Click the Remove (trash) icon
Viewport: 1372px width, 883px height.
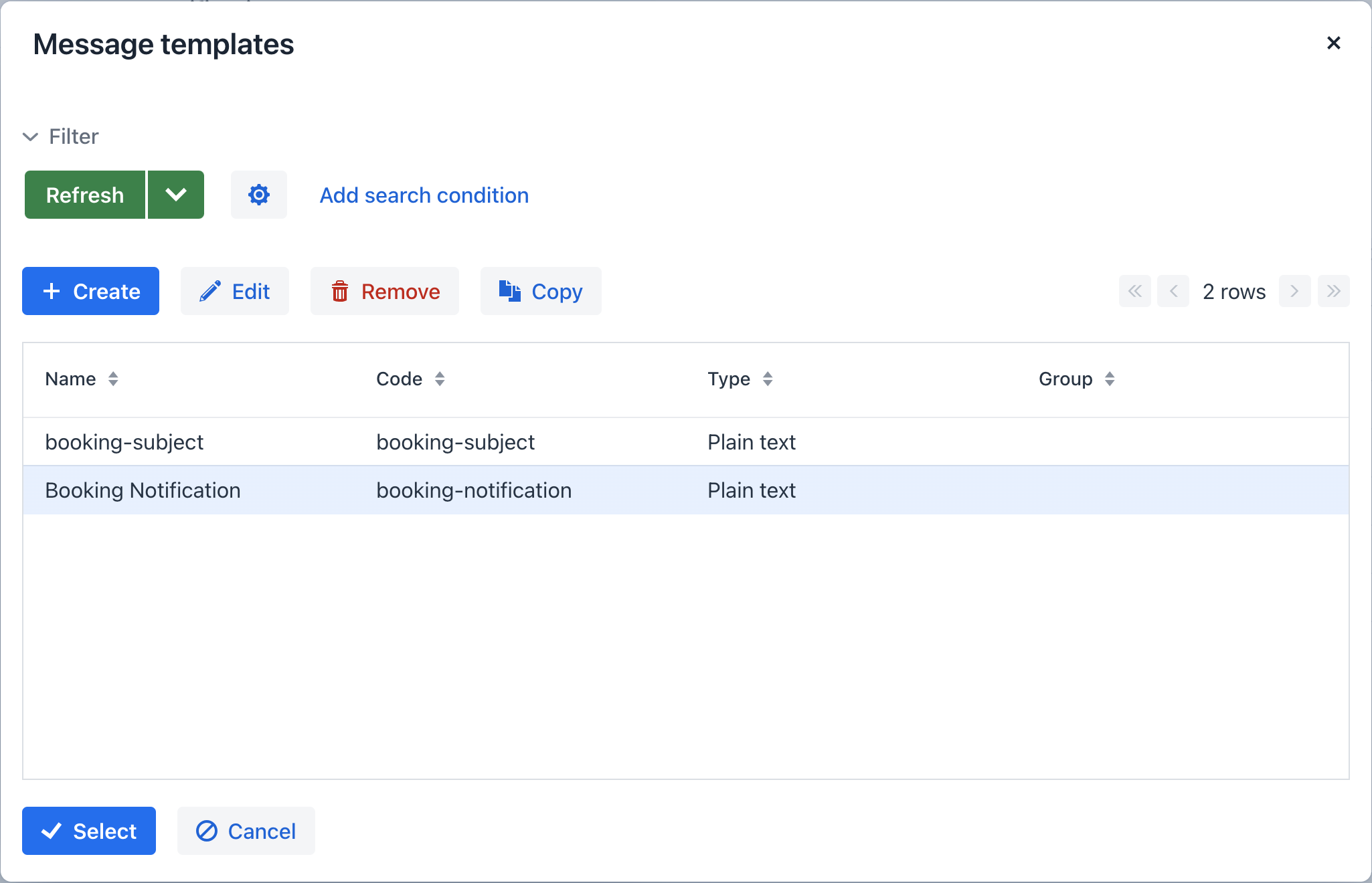(x=339, y=292)
